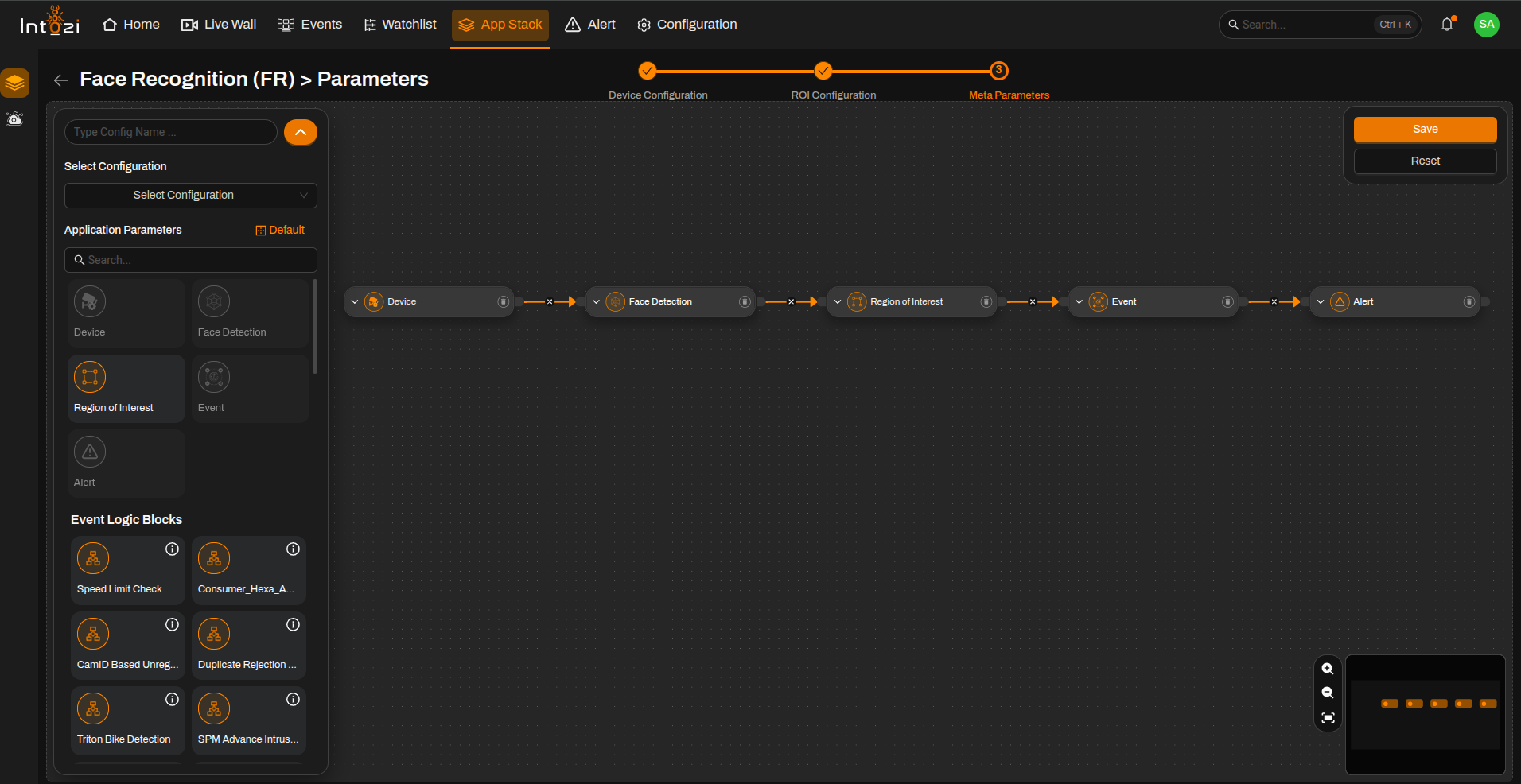Click the zoom out magnifier icon
The width and height of the screenshot is (1521, 784).
1327,693
